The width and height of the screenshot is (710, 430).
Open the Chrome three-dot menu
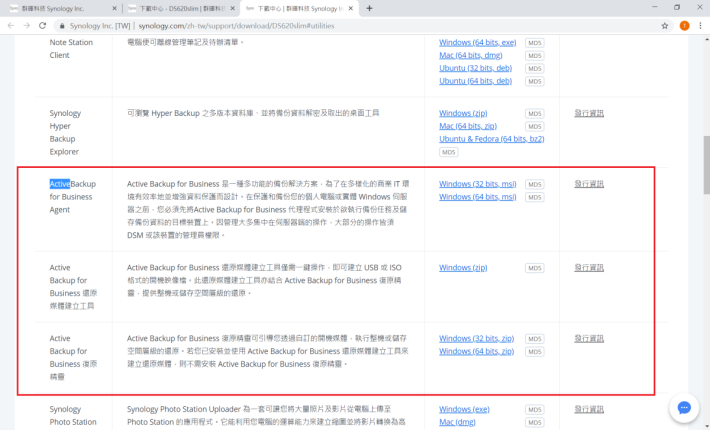(700, 26)
